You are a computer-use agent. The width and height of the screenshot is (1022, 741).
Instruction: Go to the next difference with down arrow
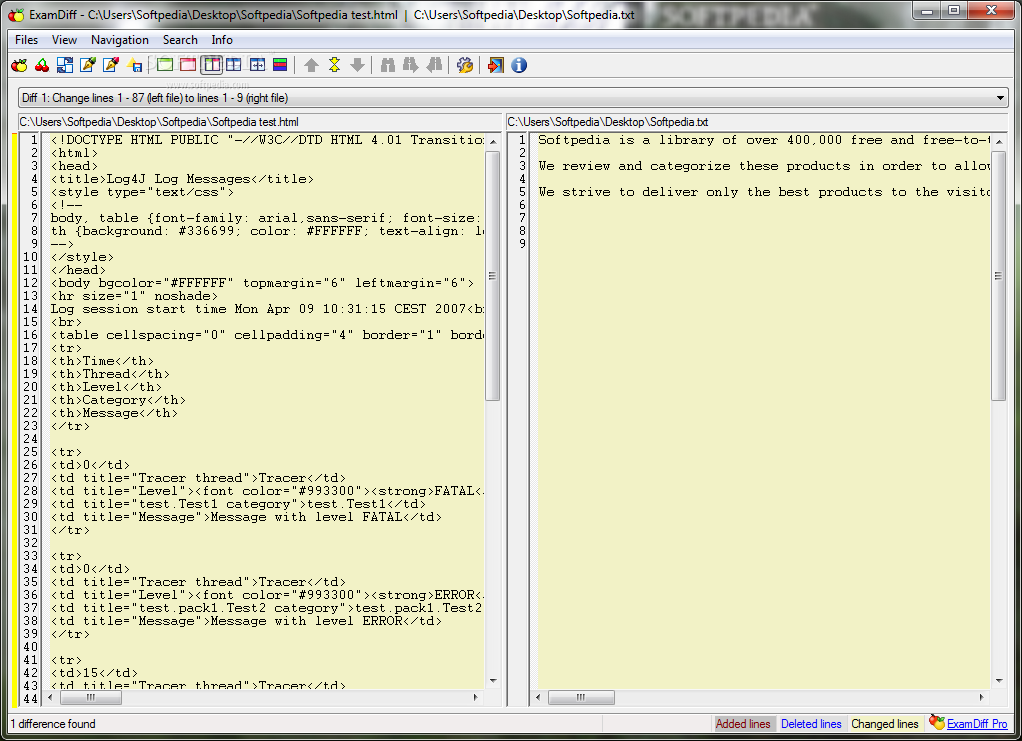click(x=357, y=65)
